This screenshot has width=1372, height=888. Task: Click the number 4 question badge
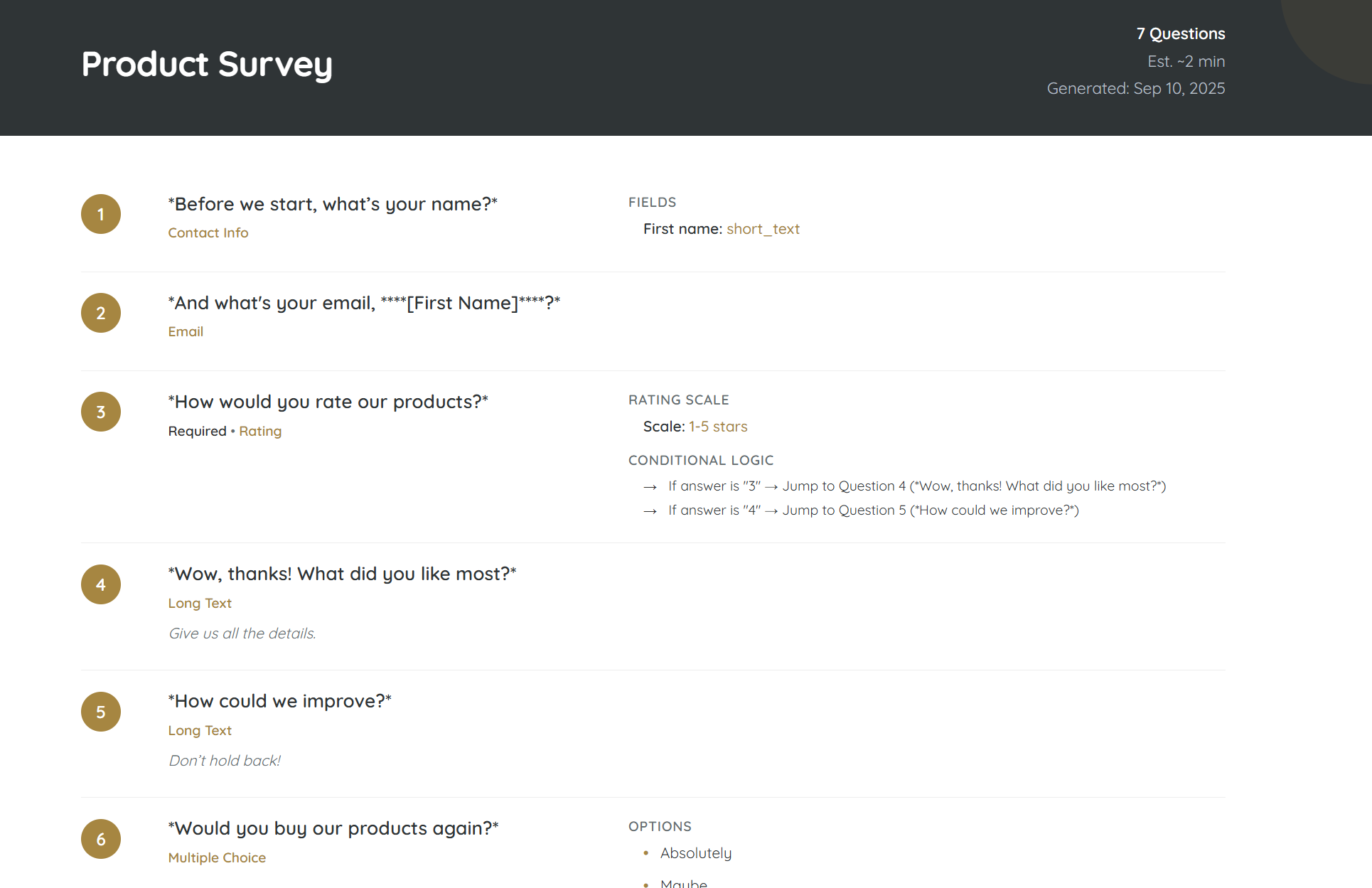click(101, 584)
